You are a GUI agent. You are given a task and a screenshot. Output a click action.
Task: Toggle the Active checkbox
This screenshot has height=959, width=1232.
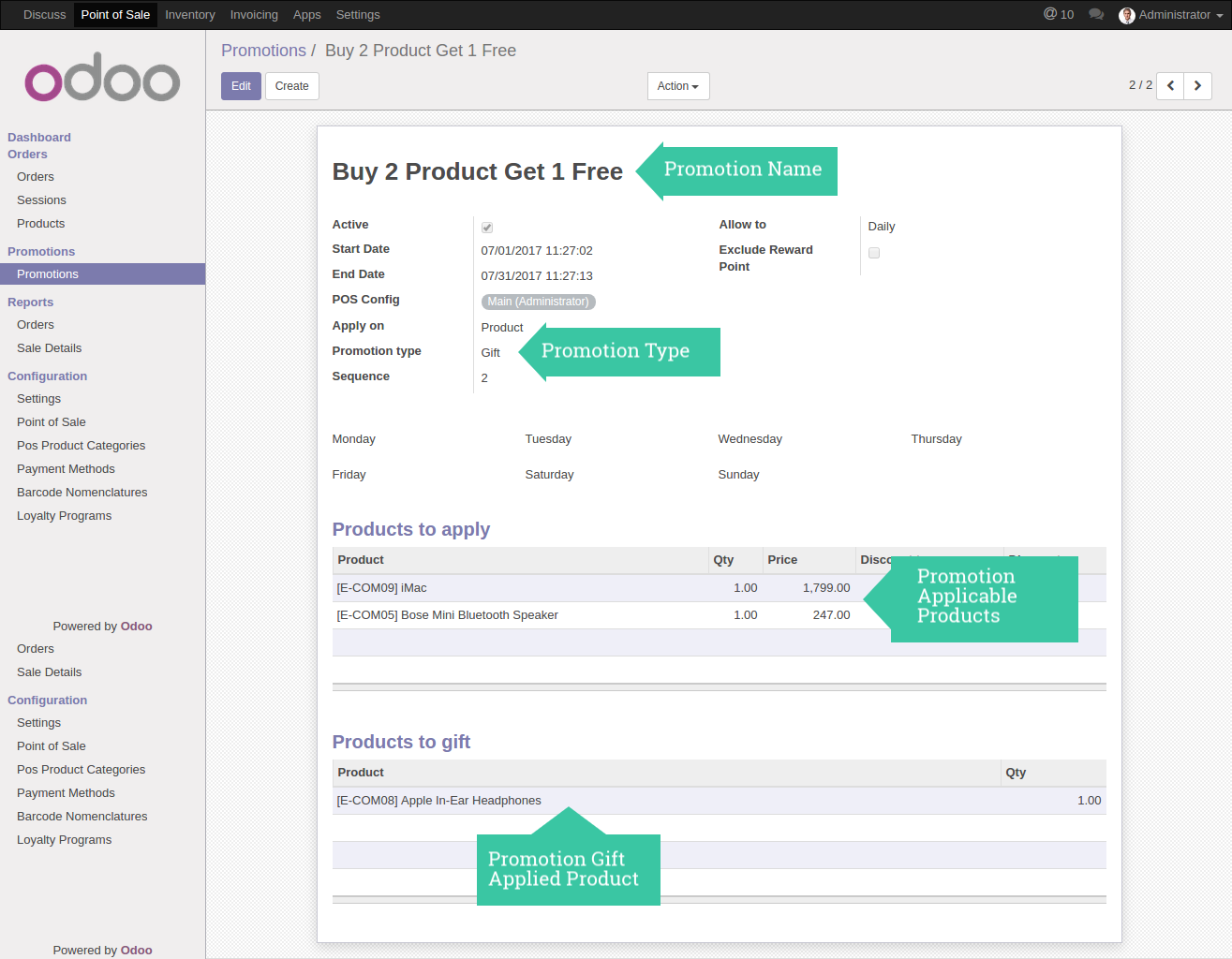pyautogui.click(x=487, y=228)
